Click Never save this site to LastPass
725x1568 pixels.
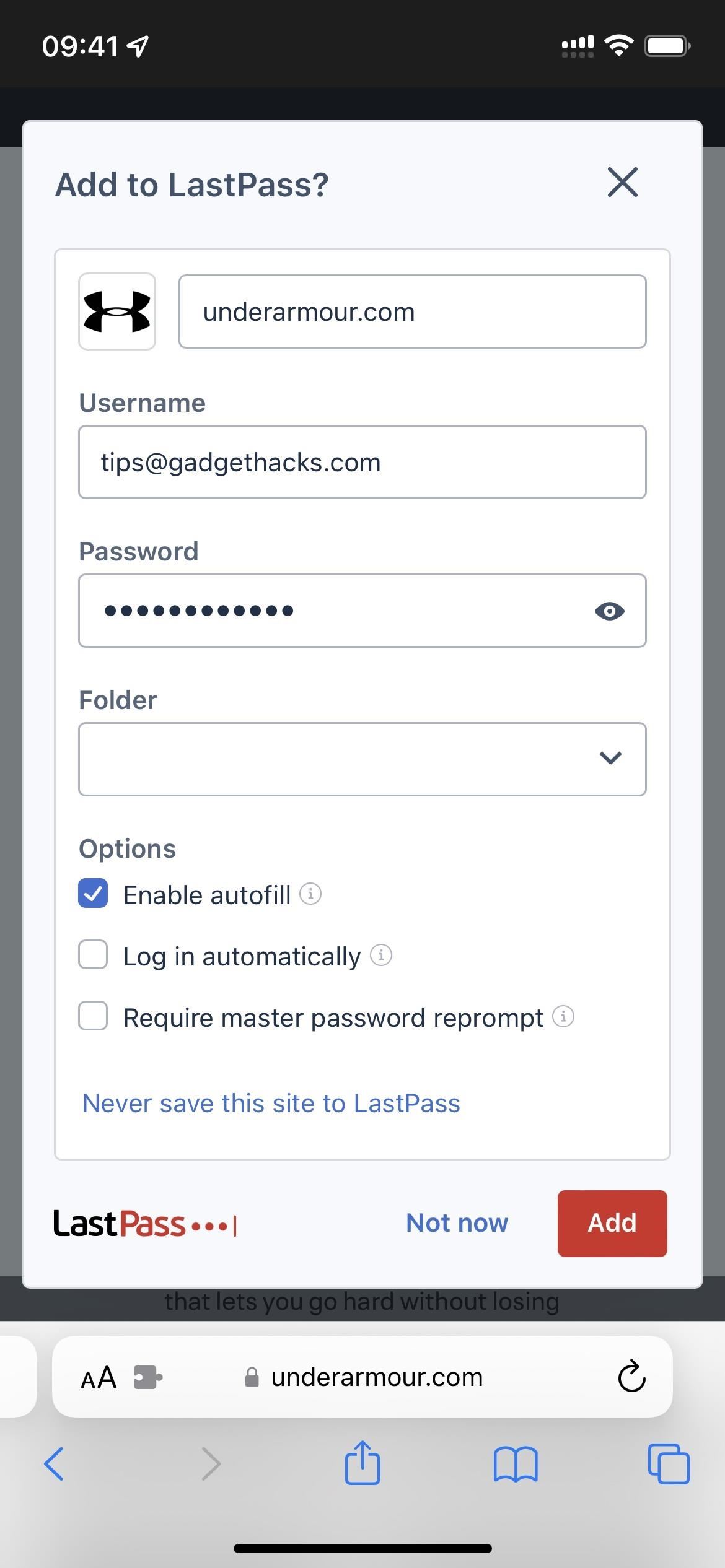click(271, 1104)
